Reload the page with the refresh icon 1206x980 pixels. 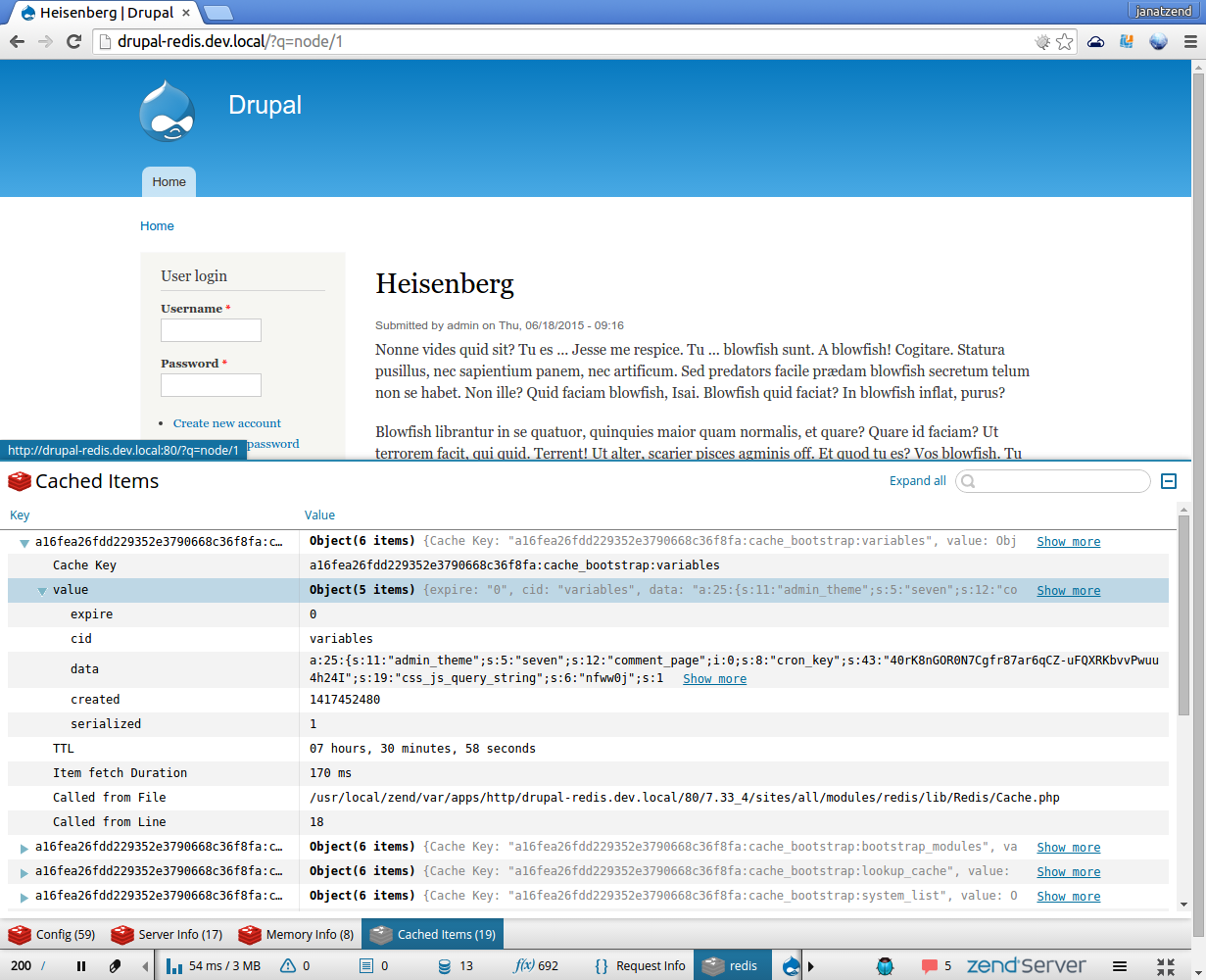click(73, 42)
